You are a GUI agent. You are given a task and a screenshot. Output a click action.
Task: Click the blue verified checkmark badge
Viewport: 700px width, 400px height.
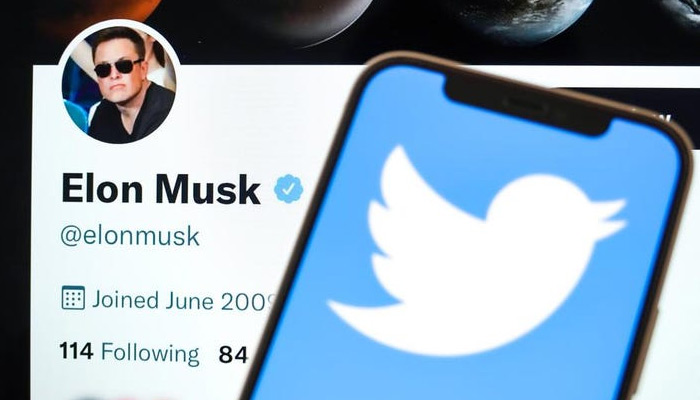coord(288,189)
